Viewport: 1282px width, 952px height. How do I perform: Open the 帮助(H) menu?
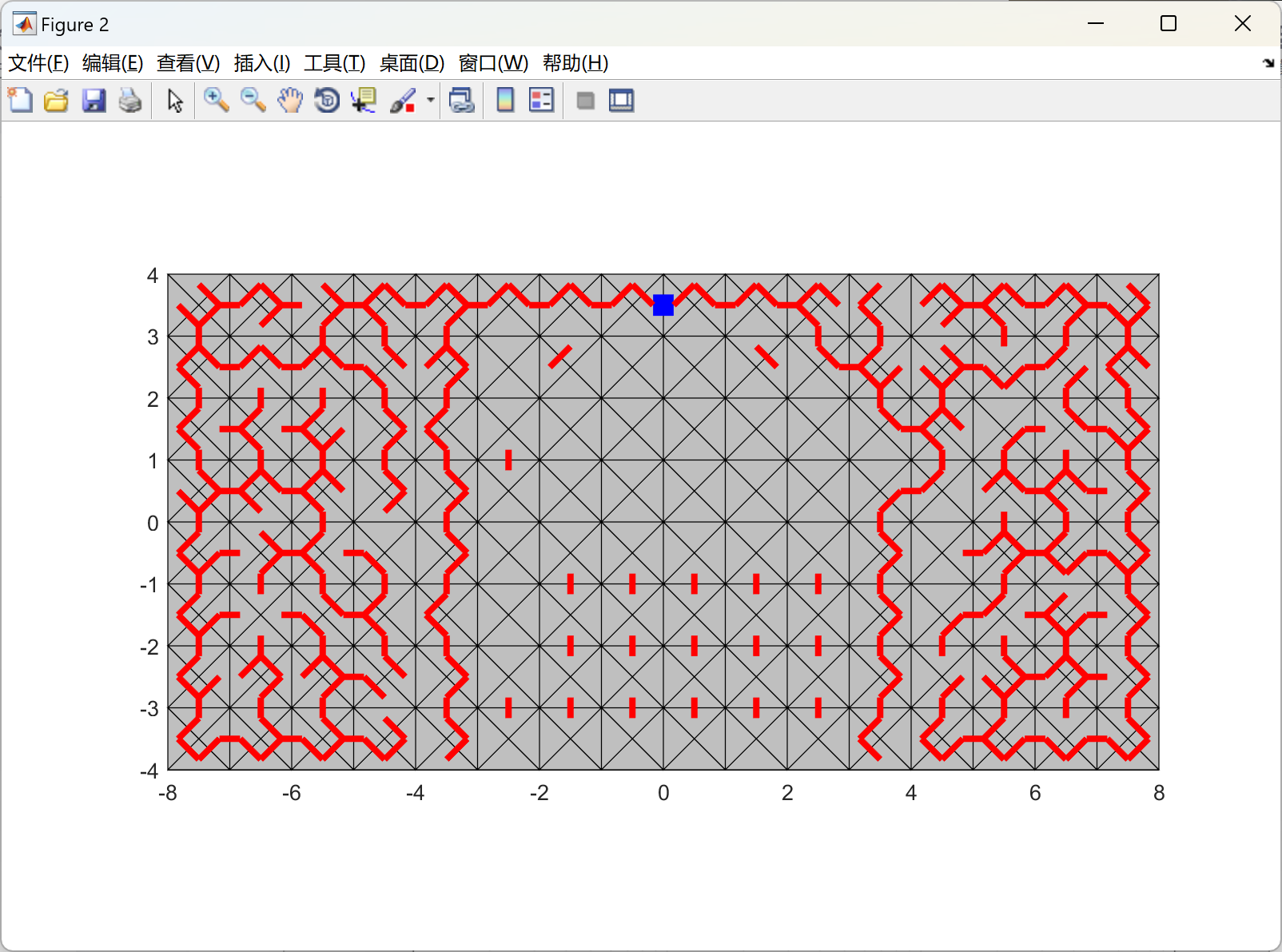tap(575, 63)
